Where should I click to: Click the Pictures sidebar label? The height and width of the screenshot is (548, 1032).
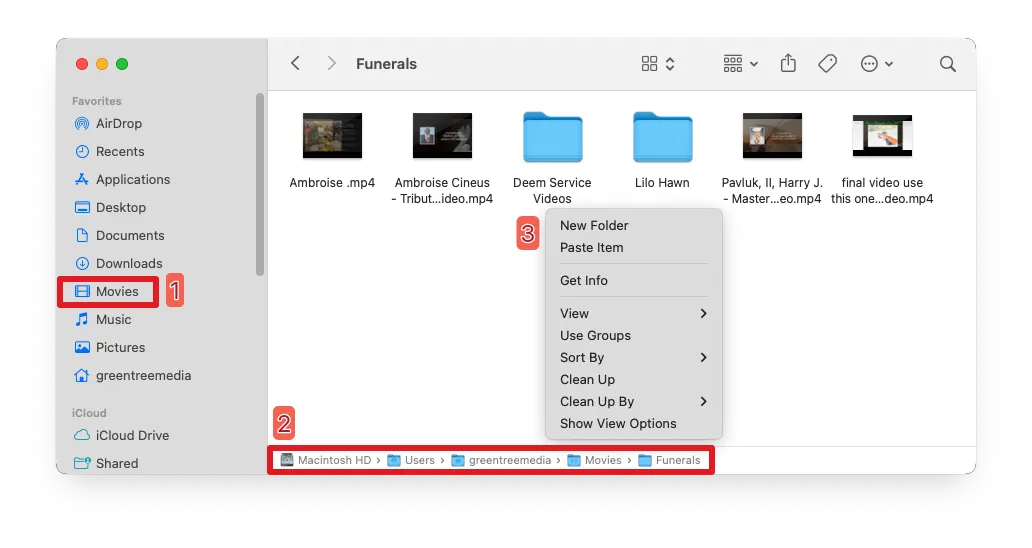click(120, 347)
